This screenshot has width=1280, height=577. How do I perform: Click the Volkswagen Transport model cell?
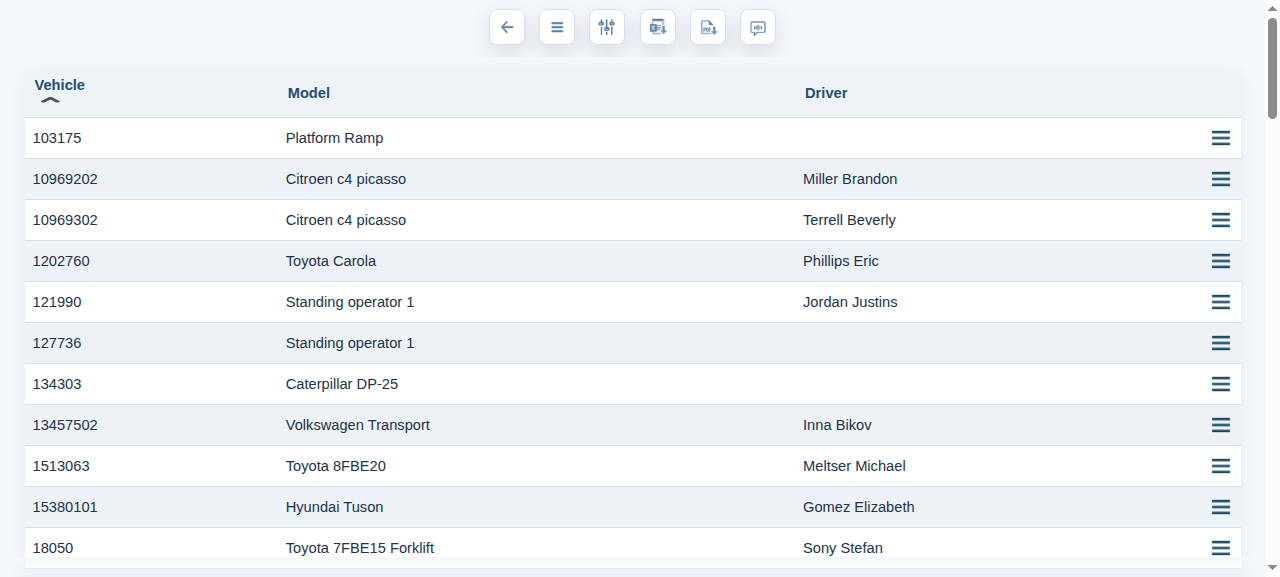coord(358,425)
